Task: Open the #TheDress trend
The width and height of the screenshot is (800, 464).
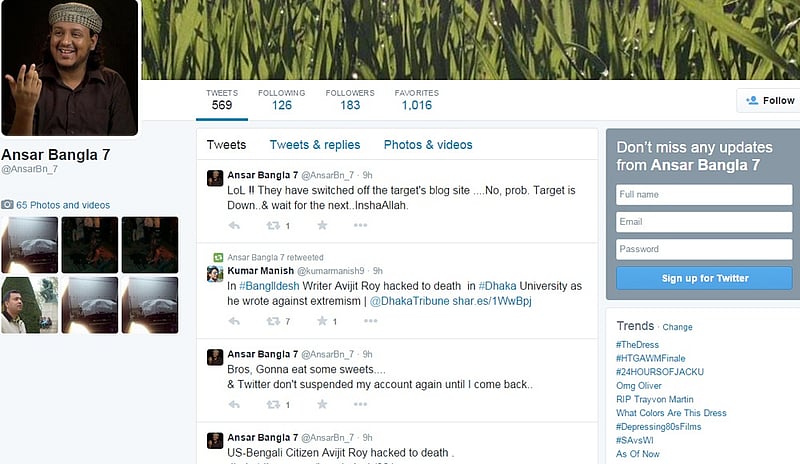Action: click(637, 345)
